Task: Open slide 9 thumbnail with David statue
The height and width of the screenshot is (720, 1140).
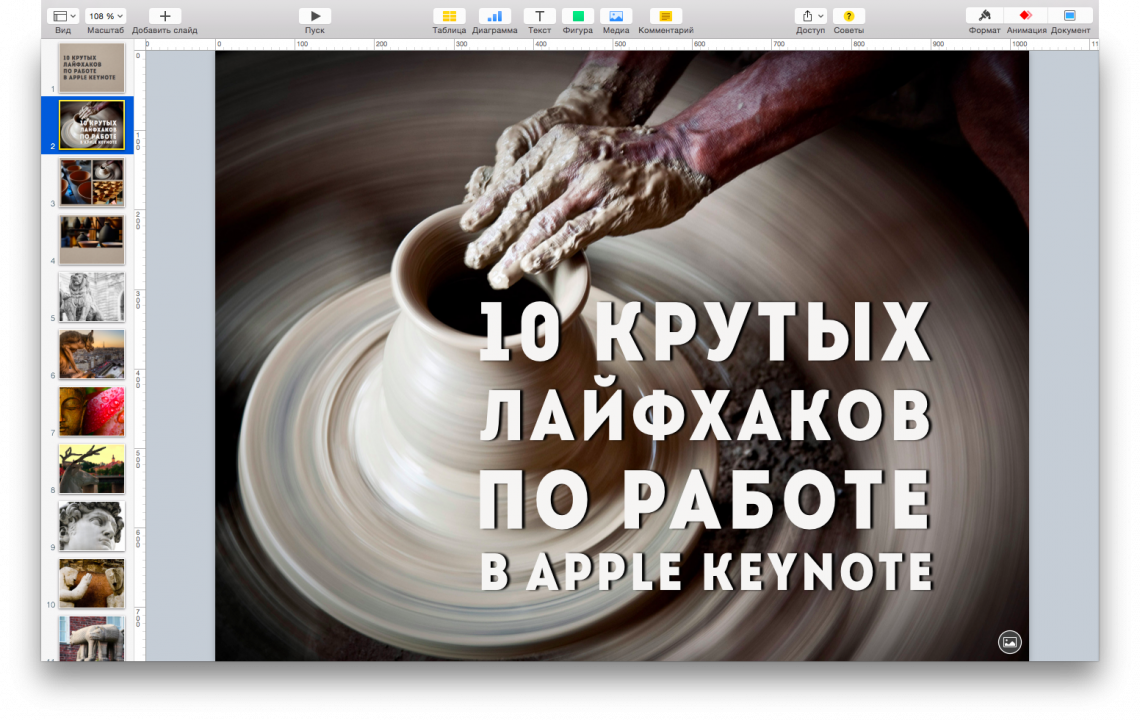Action: [92, 526]
